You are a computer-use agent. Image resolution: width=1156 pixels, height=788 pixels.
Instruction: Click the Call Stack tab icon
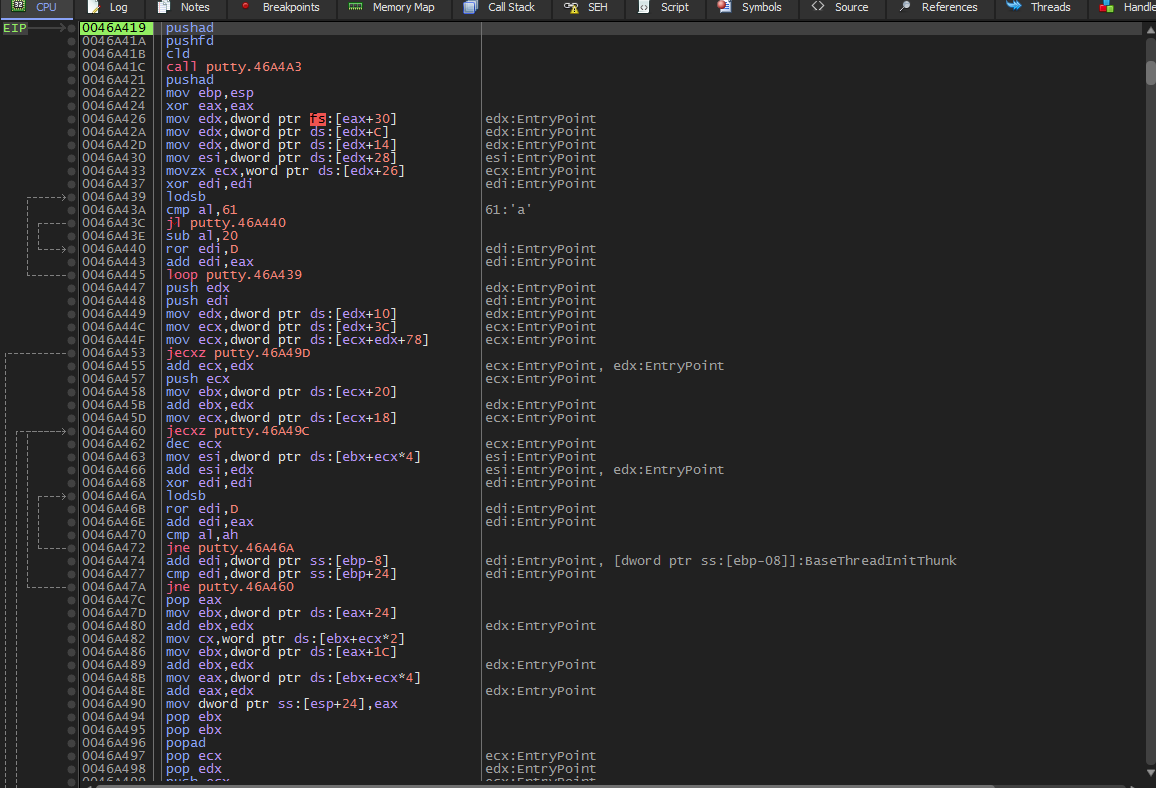pos(471,7)
